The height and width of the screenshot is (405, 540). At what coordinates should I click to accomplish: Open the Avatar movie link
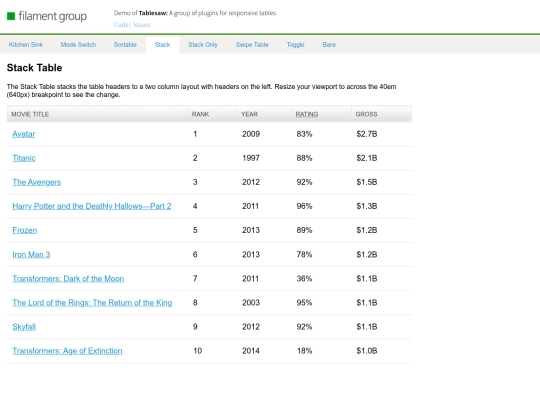(x=24, y=134)
